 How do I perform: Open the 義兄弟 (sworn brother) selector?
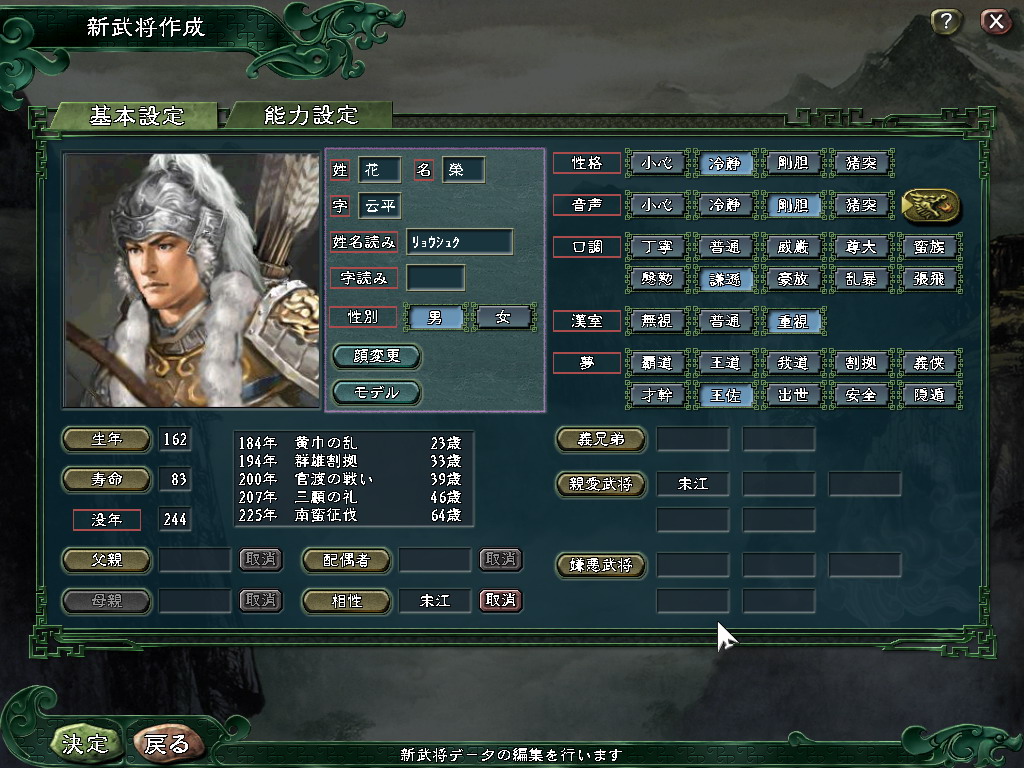(x=601, y=440)
